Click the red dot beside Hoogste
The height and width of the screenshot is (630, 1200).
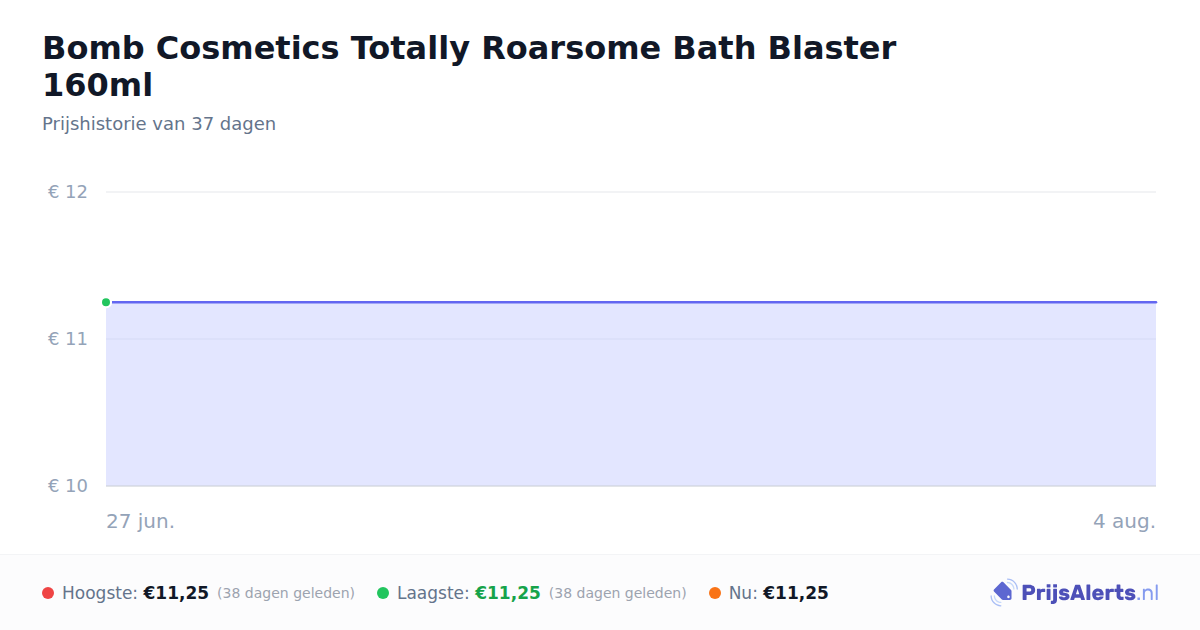[48, 593]
